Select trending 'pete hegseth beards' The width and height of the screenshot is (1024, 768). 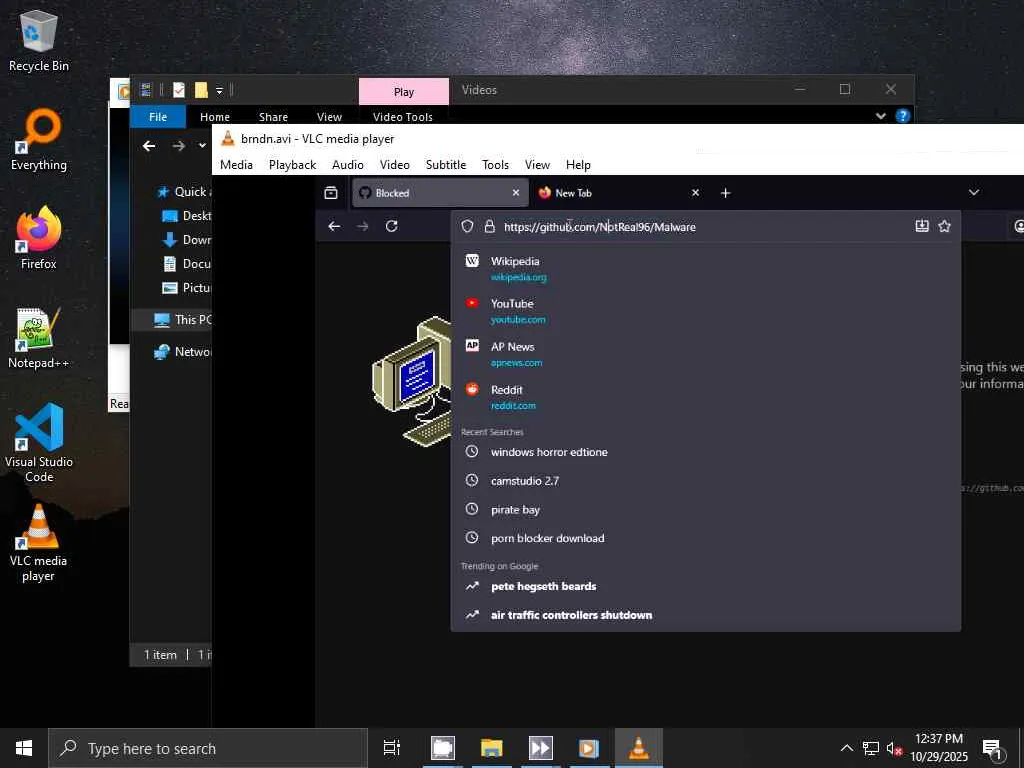click(705, 586)
